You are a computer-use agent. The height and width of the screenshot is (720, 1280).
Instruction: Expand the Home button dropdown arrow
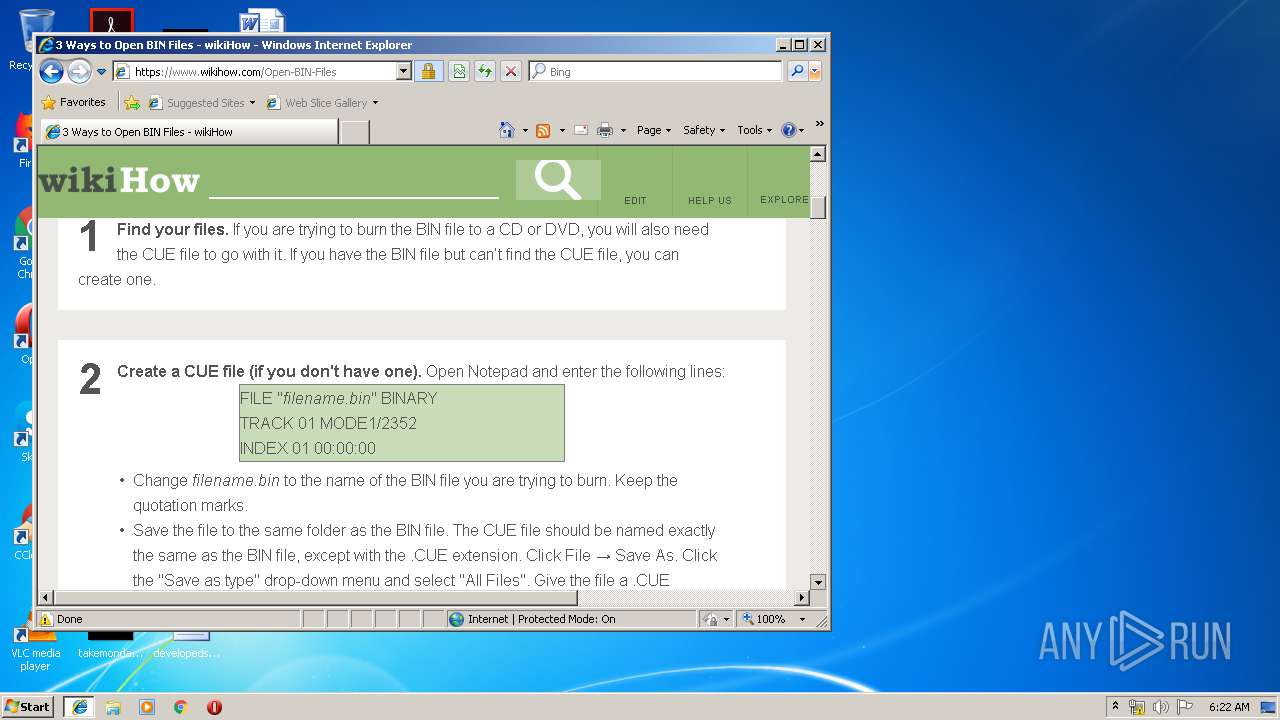525,131
